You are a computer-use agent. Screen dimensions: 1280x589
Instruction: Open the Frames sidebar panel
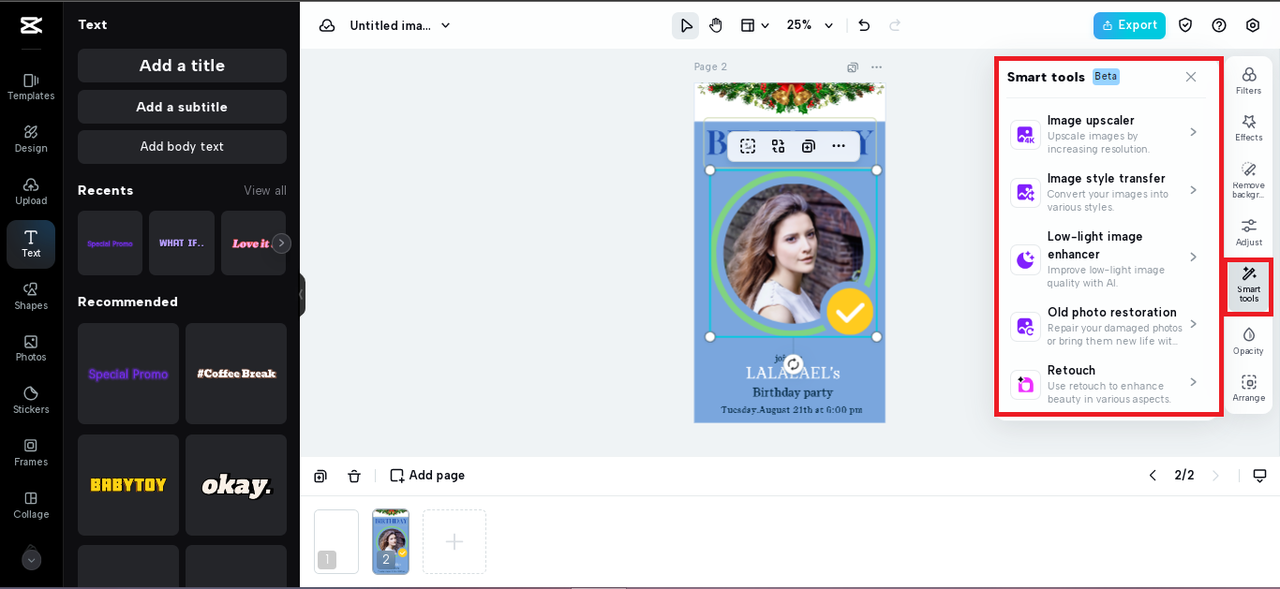[31, 453]
